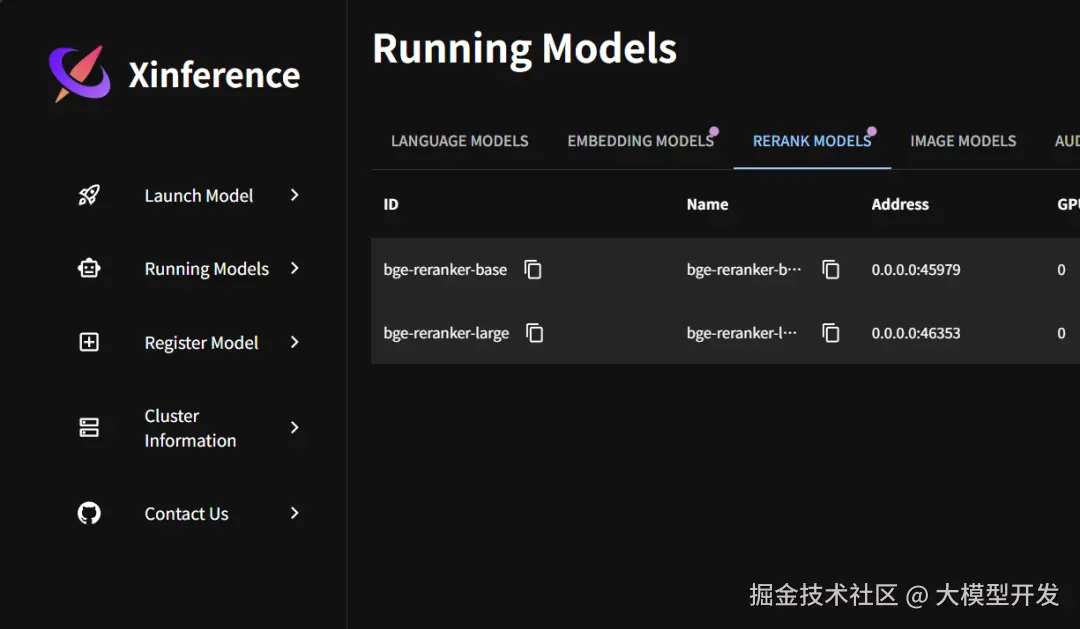Open the Contact Us sidebar link

pos(186,513)
